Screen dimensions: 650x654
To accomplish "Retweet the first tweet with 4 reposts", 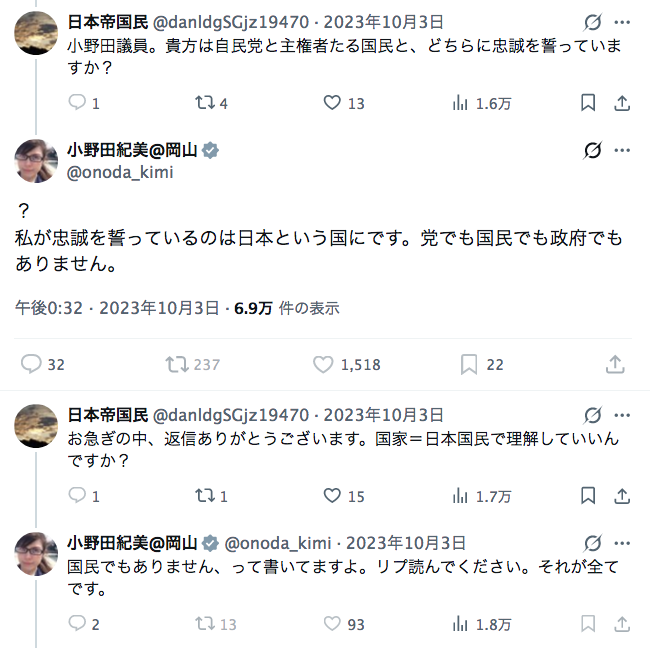I will pos(204,103).
